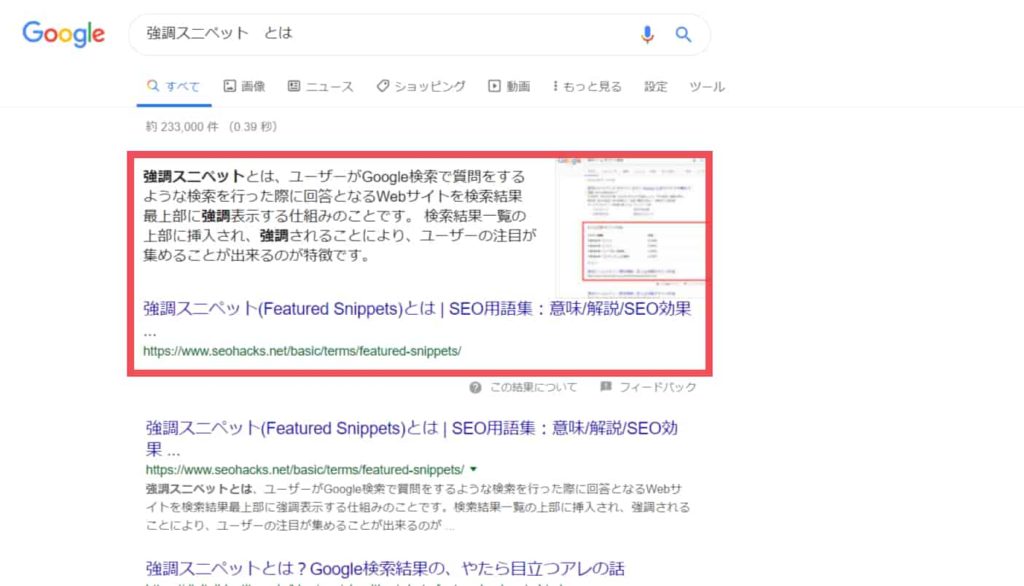
Task: Expand the ツール search tools bar
Action: pyautogui.click(x=707, y=87)
